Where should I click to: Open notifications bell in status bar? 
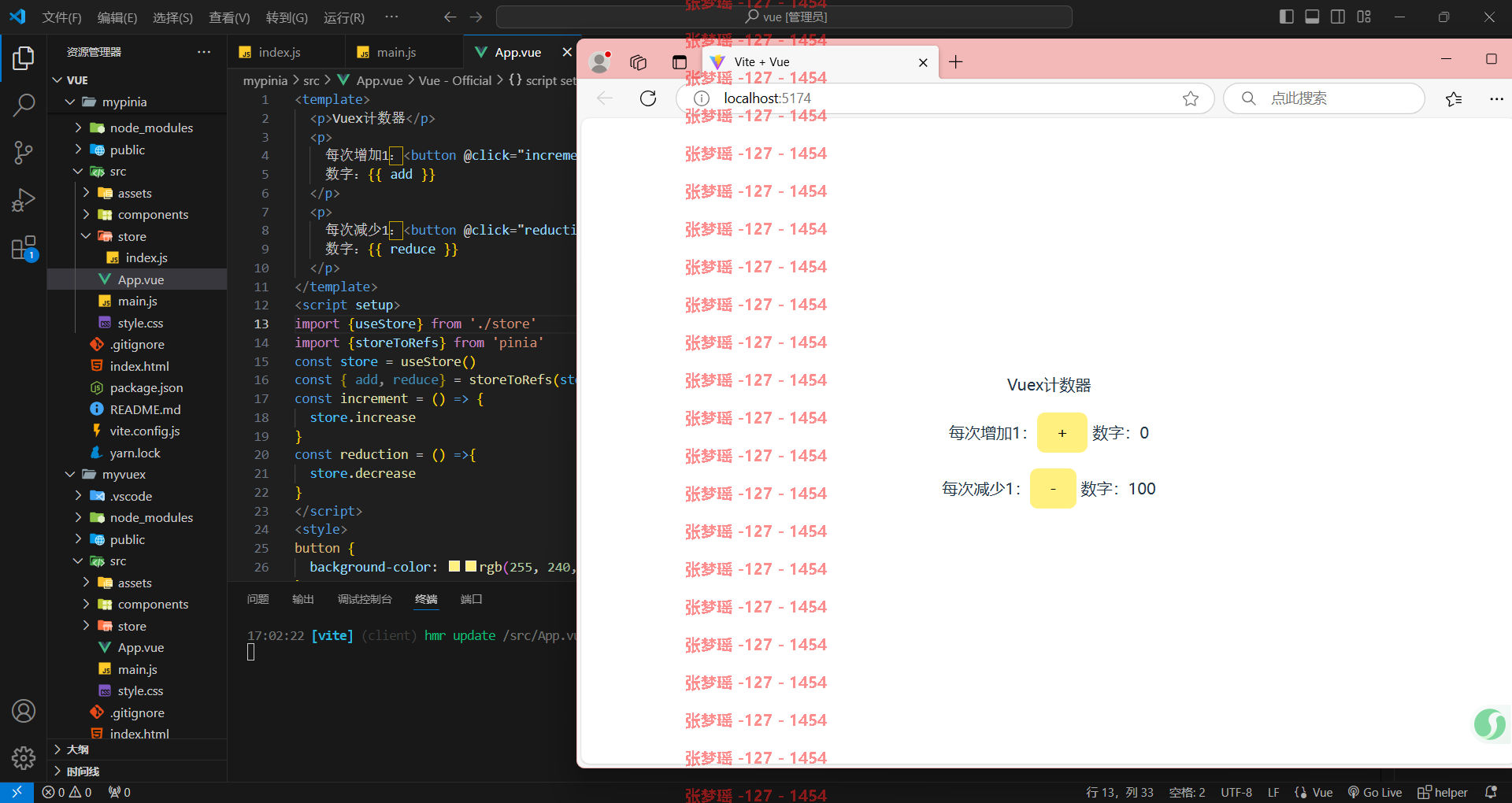[x=1491, y=792]
